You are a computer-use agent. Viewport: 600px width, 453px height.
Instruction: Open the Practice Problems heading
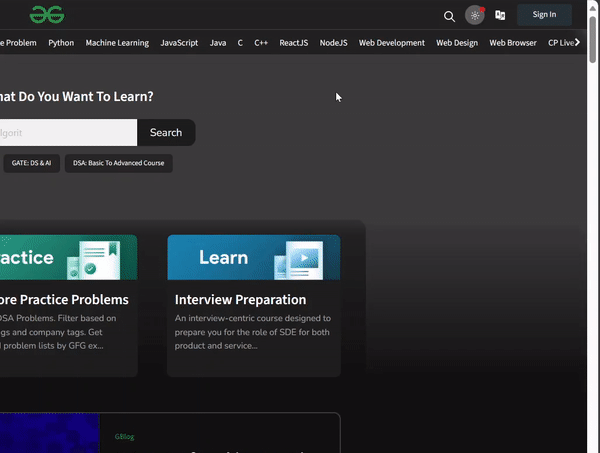click(x=64, y=300)
